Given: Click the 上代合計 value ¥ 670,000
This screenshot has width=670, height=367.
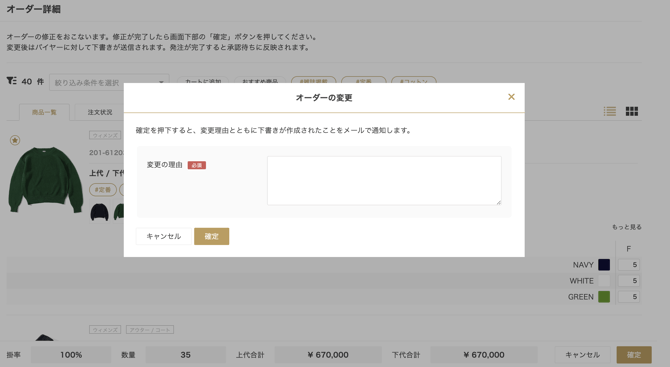Looking at the screenshot, I should (328, 355).
